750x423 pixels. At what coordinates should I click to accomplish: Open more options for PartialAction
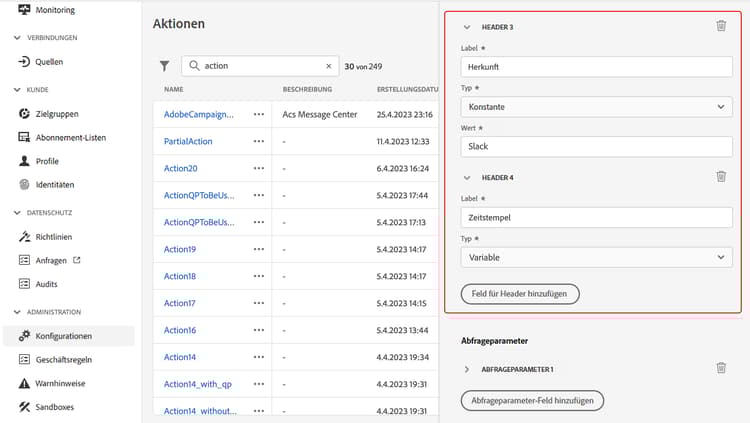pos(259,141)
